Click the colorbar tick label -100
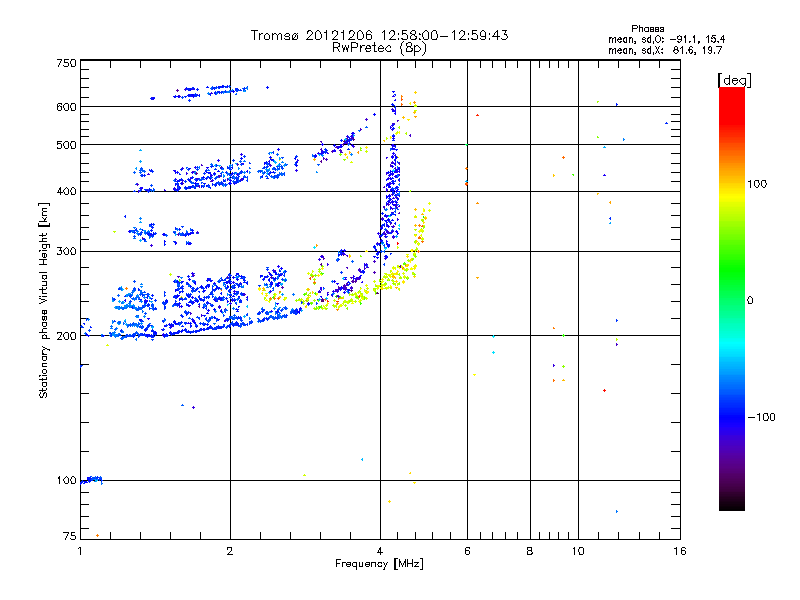The height and width of the screenshot is (600, 800). [762, 417]
